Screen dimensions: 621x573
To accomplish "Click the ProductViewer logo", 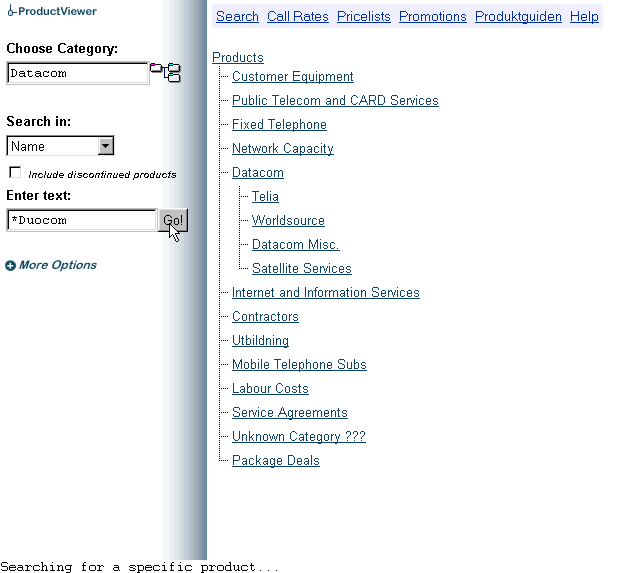I will [x=52, y=11].
